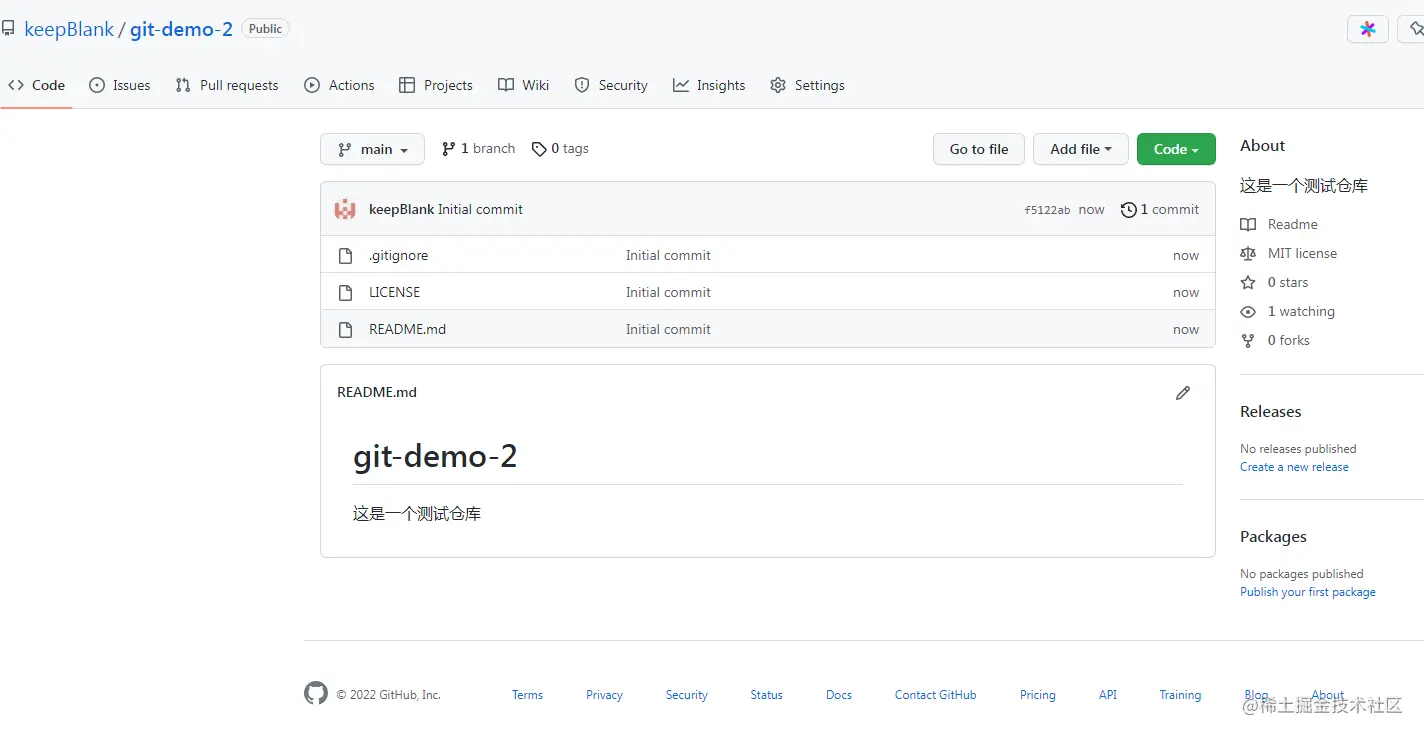The height and width of the screenshot is (737, 1424).
Task: View the 0 tags link
Action: click(x=560, y=149)
